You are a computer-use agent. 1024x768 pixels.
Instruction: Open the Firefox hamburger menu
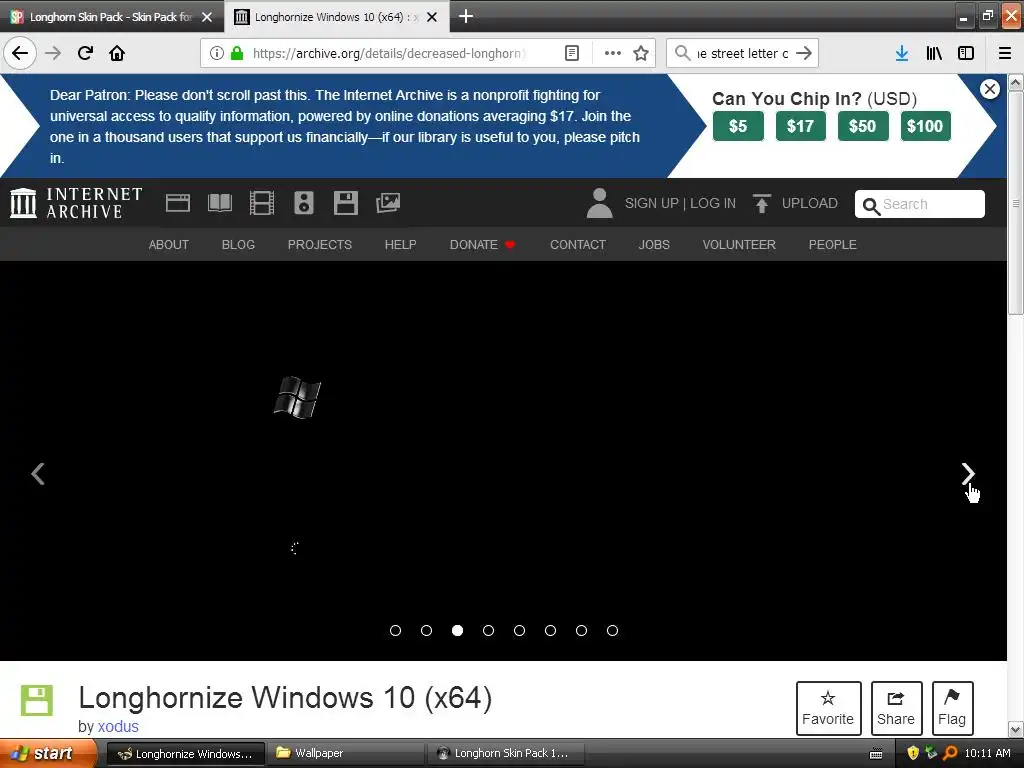click(1005, 53)
